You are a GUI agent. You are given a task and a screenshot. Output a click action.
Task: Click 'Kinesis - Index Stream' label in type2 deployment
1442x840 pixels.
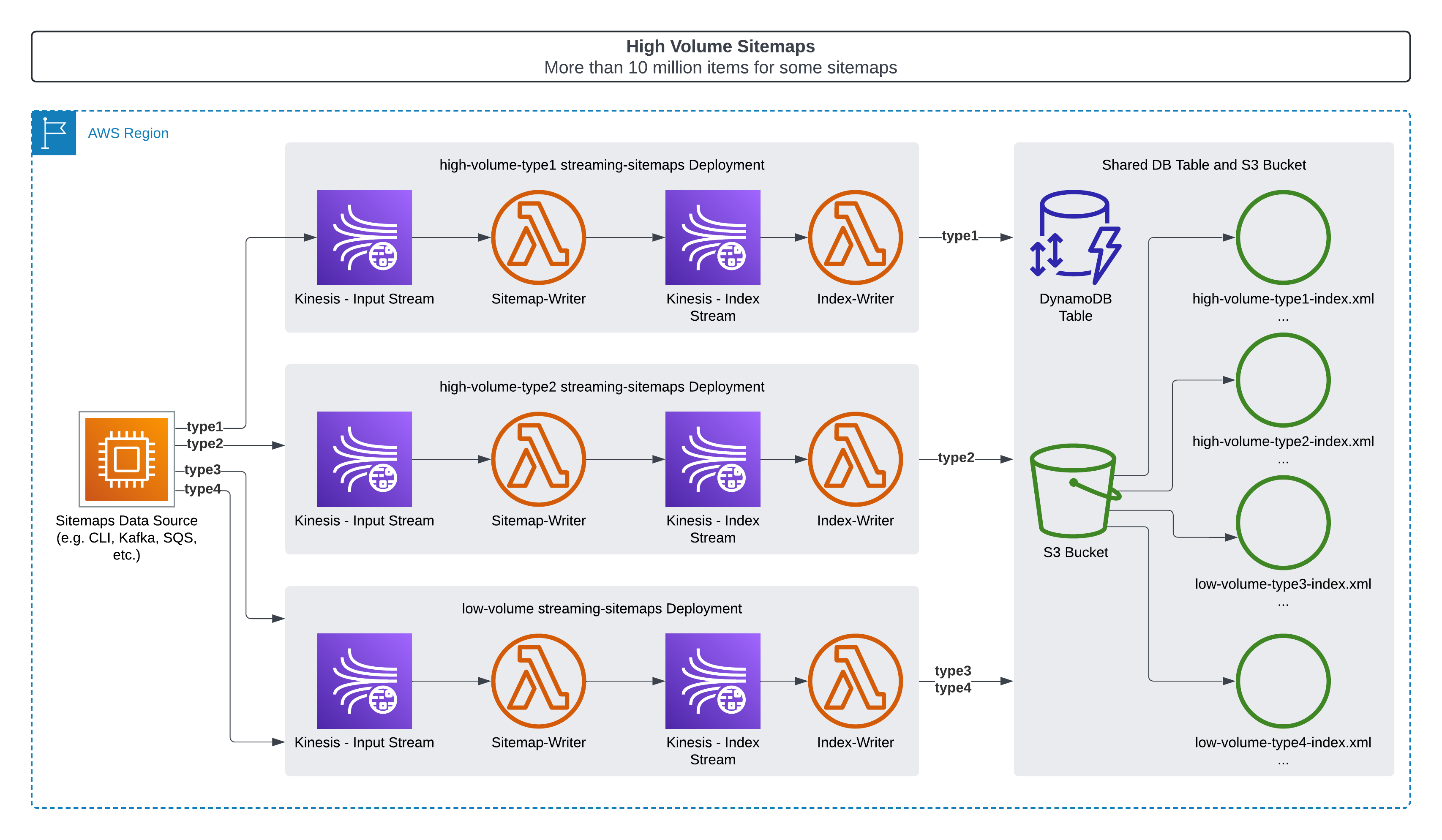(712, 529)
